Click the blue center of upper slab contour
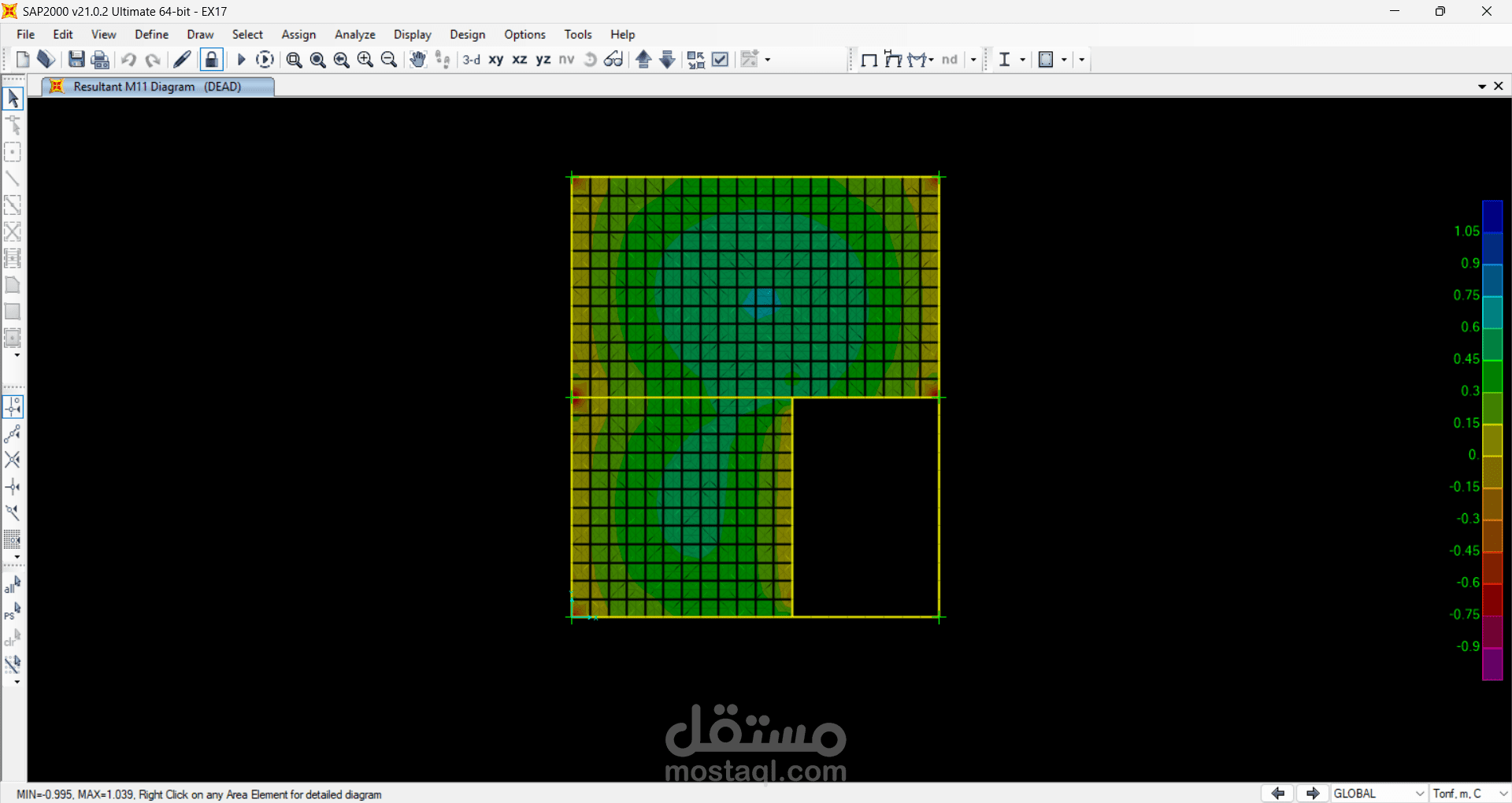Screen dimensions: 1512x803 (x=761, y=302)
